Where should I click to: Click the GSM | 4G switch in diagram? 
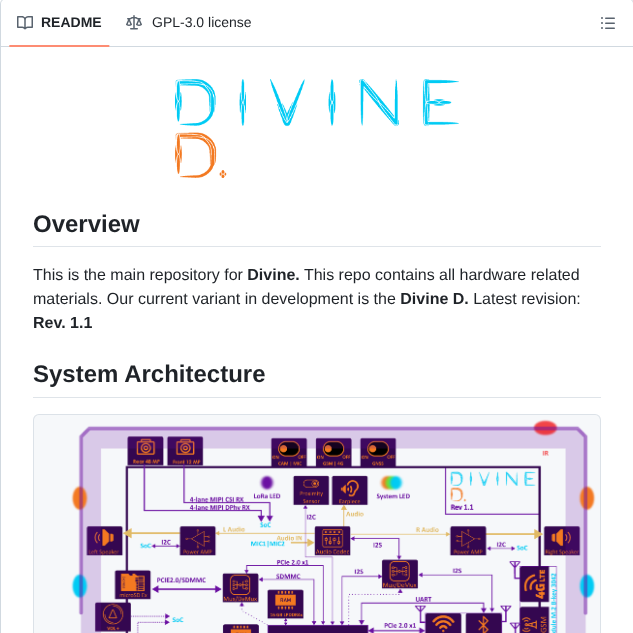tap(333, 452)
